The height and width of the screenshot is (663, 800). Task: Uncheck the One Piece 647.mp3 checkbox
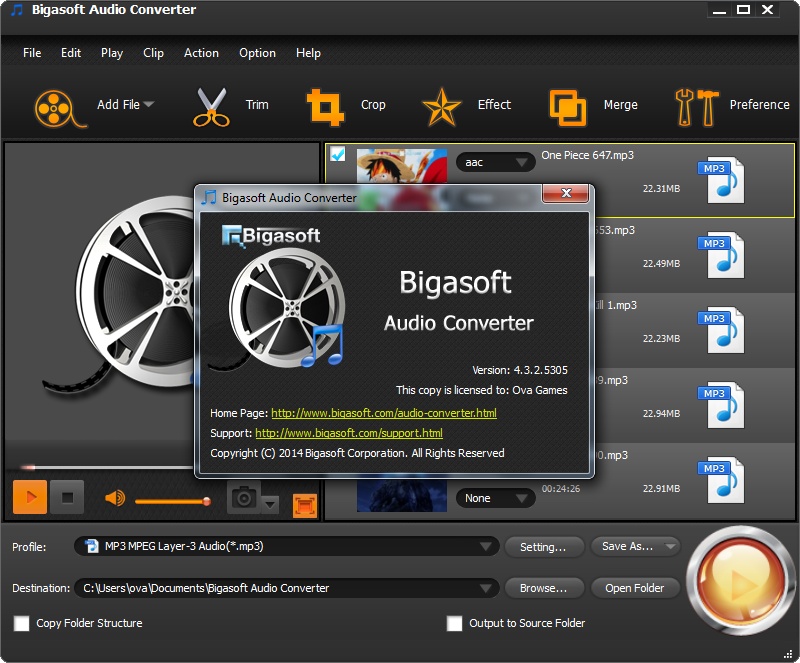tap(338, 154)
